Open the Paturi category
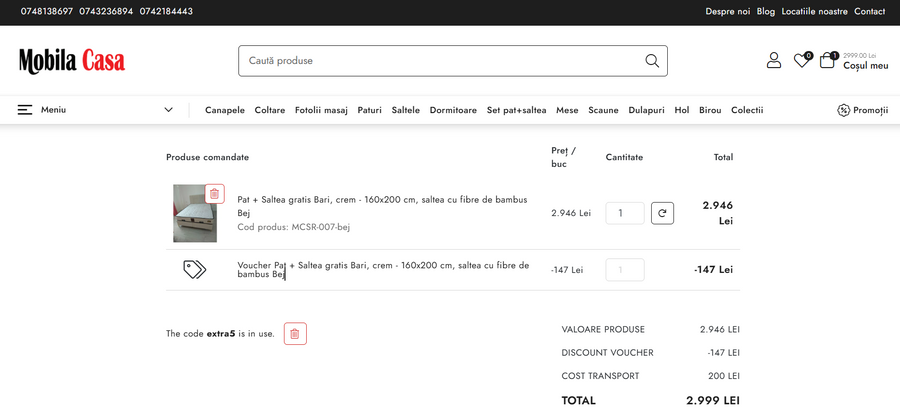The image size is (900, 415). [370, 110]
